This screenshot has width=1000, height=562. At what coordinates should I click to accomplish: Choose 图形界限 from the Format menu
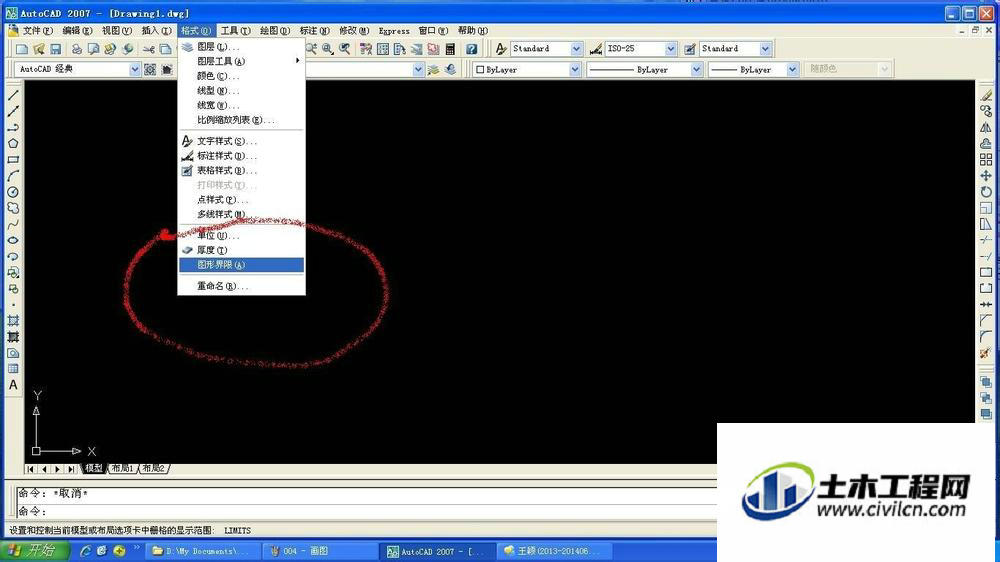point(241,265)
